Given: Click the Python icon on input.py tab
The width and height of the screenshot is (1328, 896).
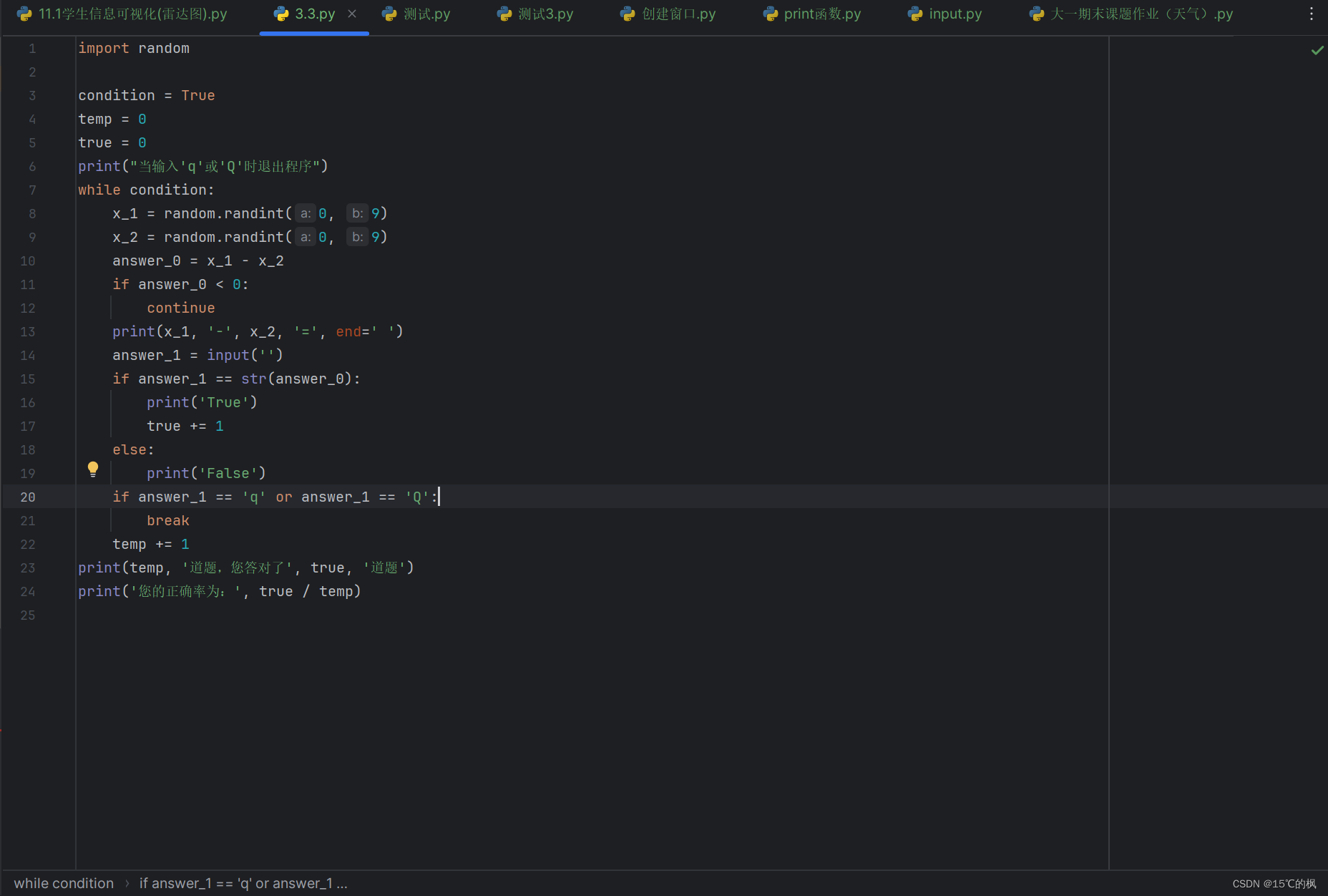Looking at the screenshot, I should tap(915, 14).
